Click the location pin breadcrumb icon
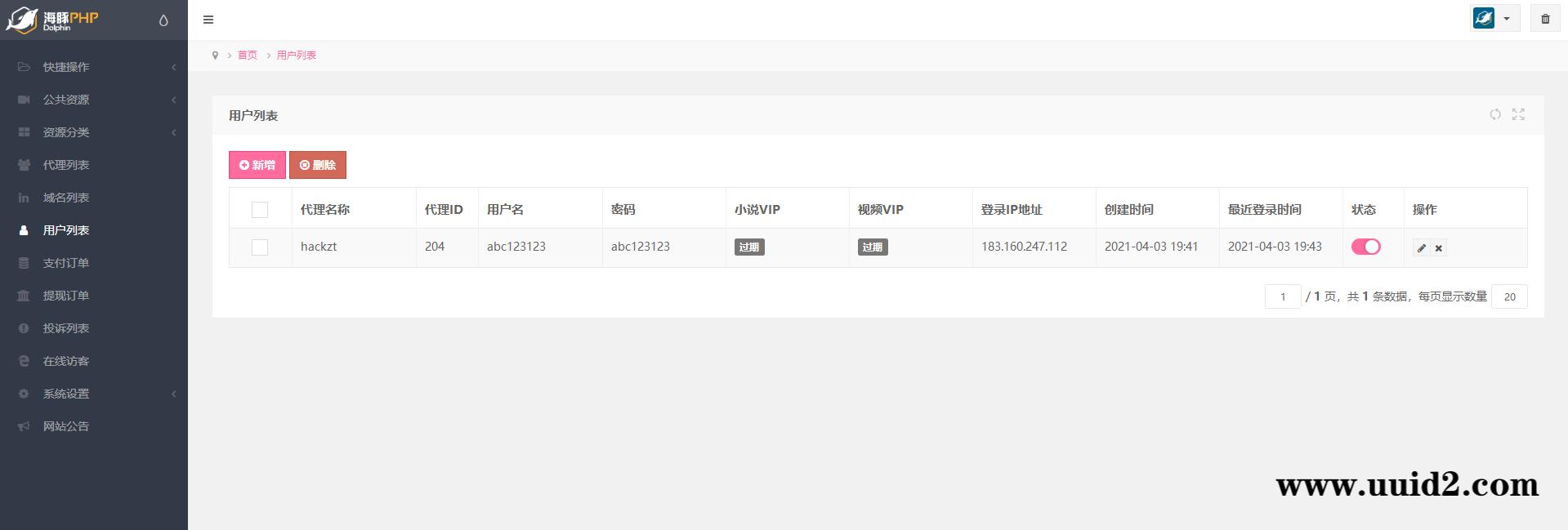The height and width of the screenshot is (530, 1568). [x=215, y=56]
